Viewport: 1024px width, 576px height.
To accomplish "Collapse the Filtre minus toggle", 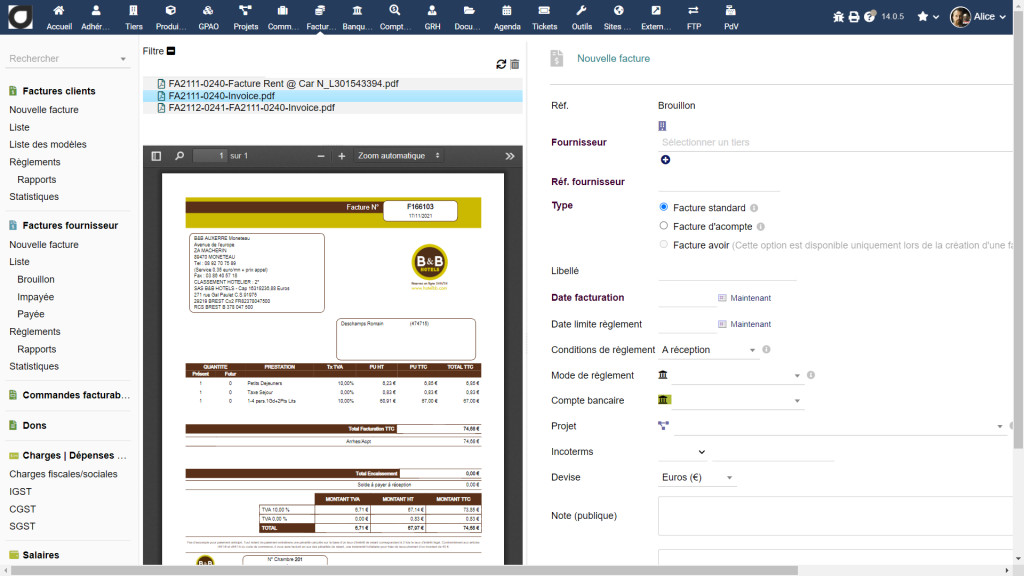I will click(x=171, y=51).
